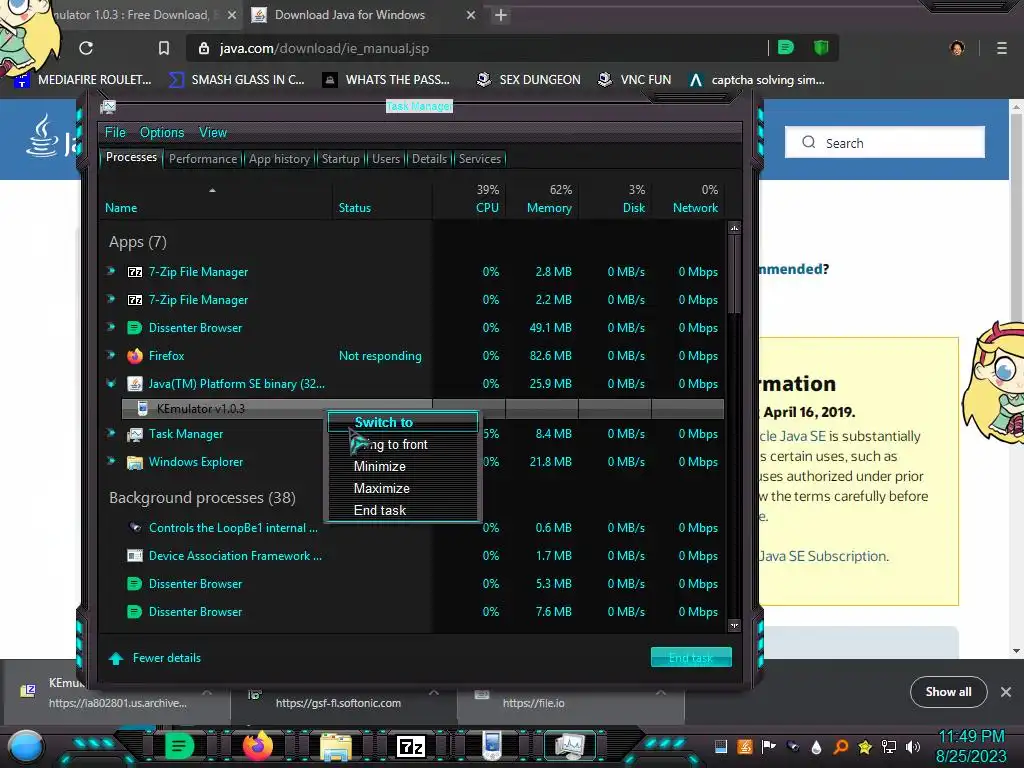Click the Task Manager list scrollbar thumb
1024x768 pixels.
734,274
